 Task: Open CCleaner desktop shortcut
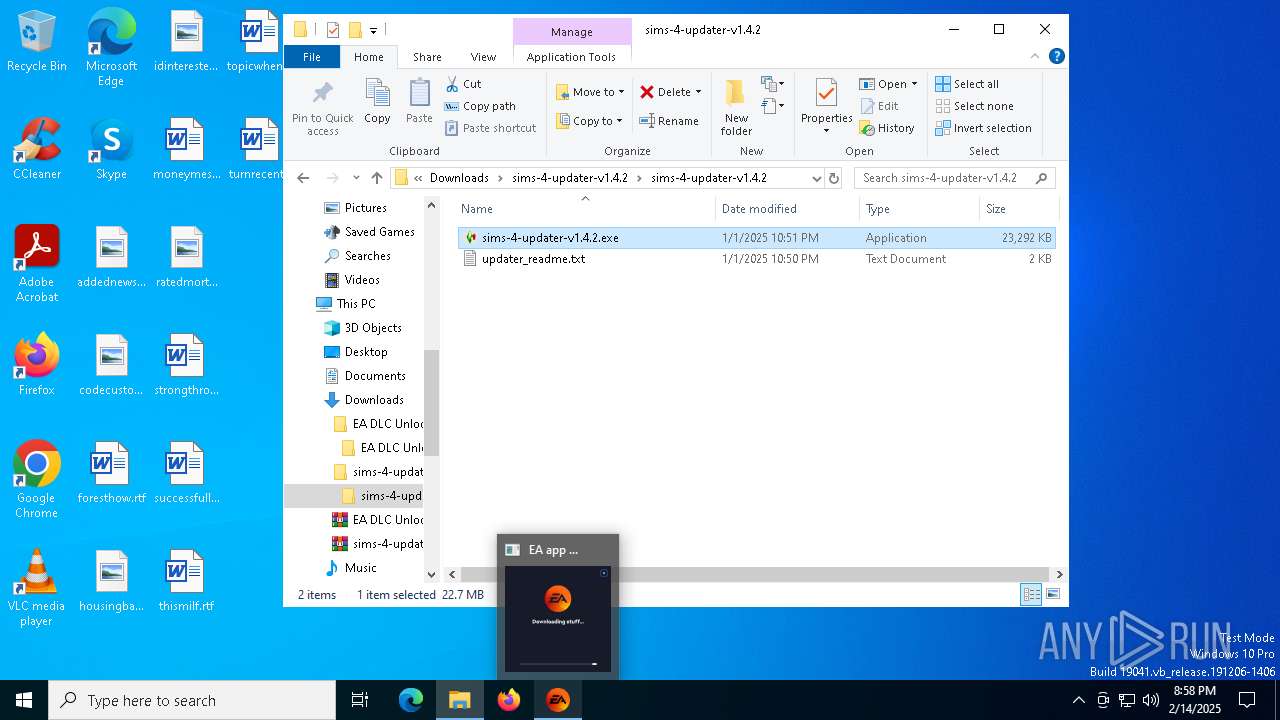[x=37, y=148]
